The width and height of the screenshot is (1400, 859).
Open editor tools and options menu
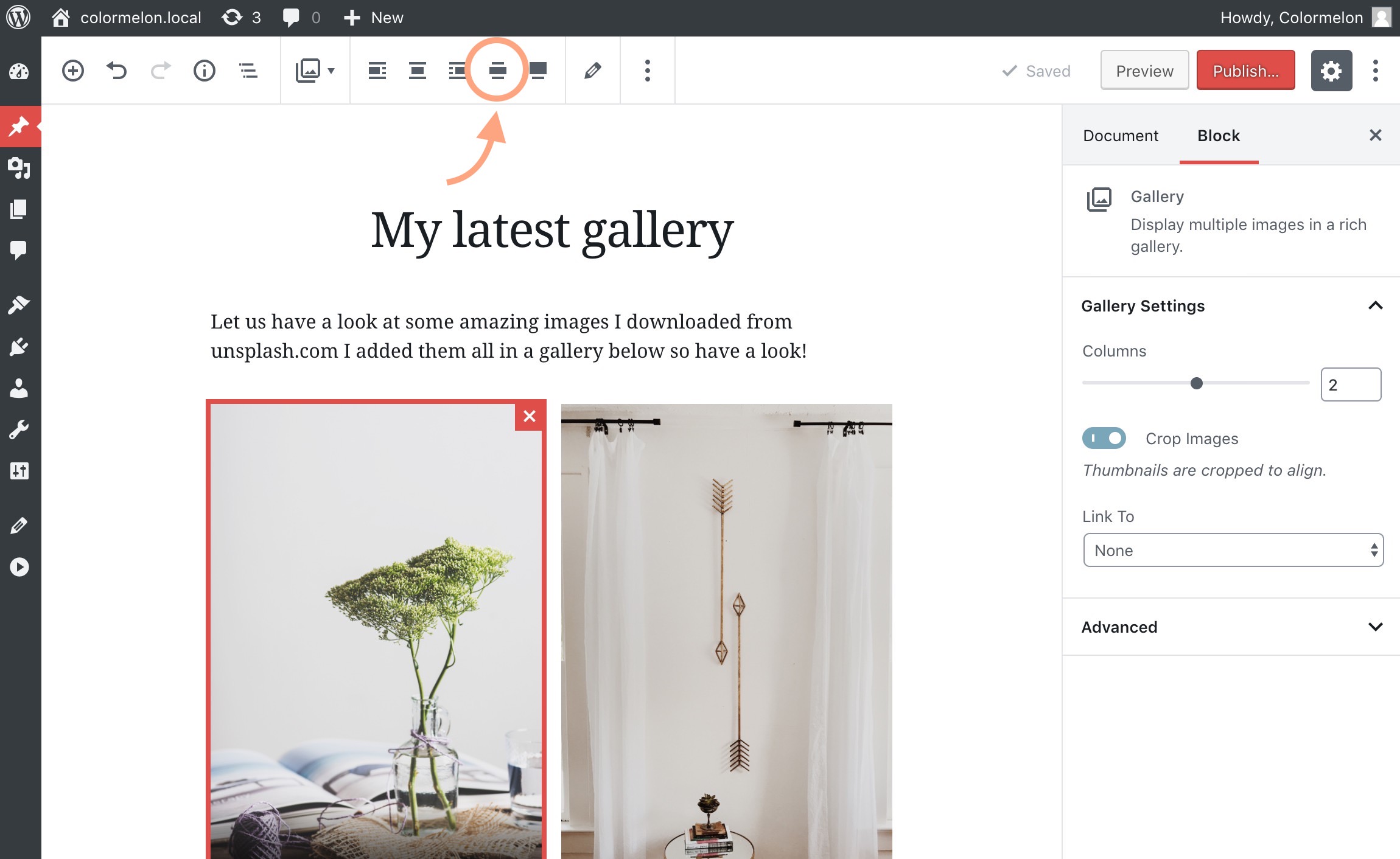(x=1376, y=71)
